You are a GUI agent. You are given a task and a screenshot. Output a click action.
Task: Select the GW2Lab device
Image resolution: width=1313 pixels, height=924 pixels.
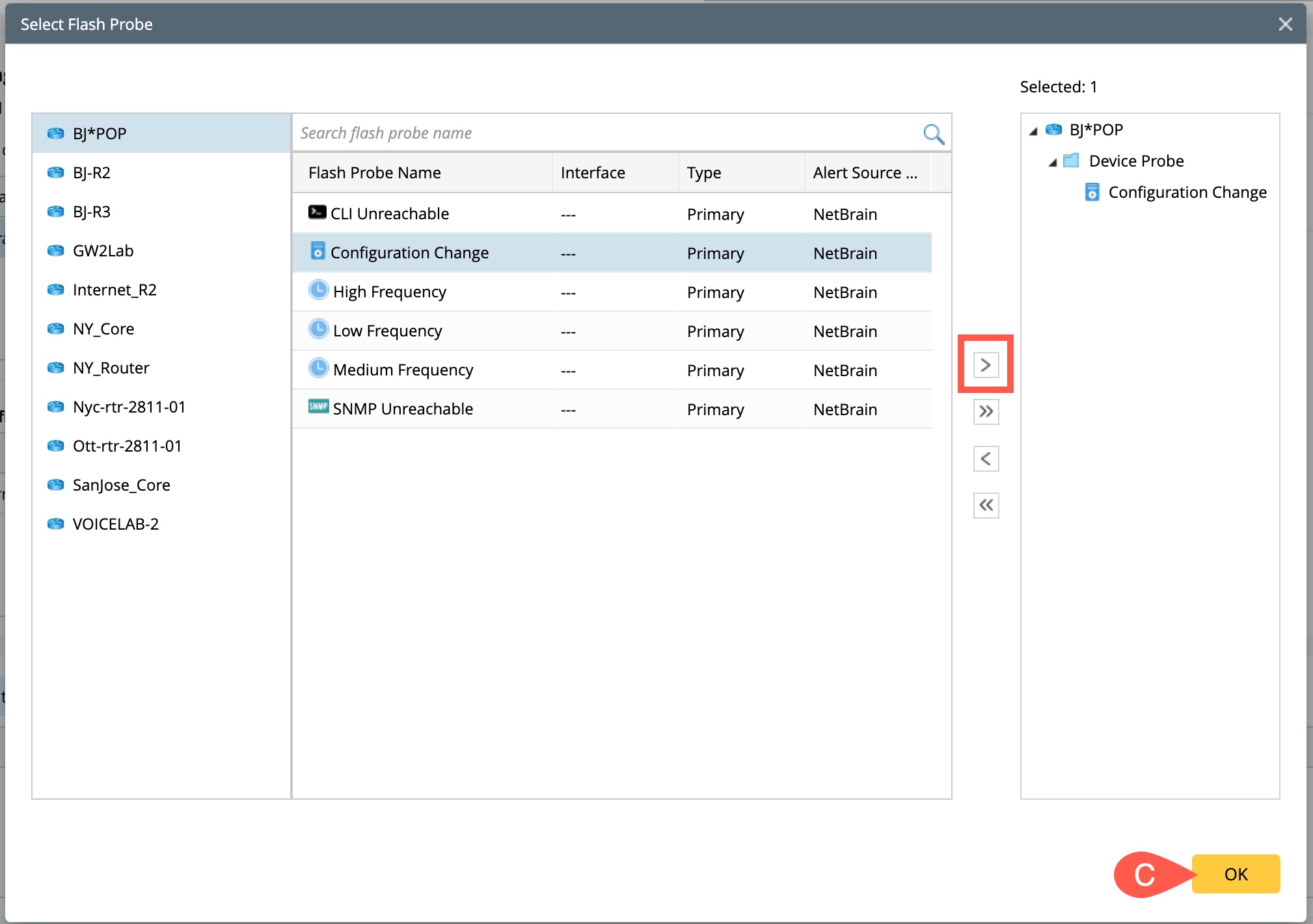coord(103,251)
